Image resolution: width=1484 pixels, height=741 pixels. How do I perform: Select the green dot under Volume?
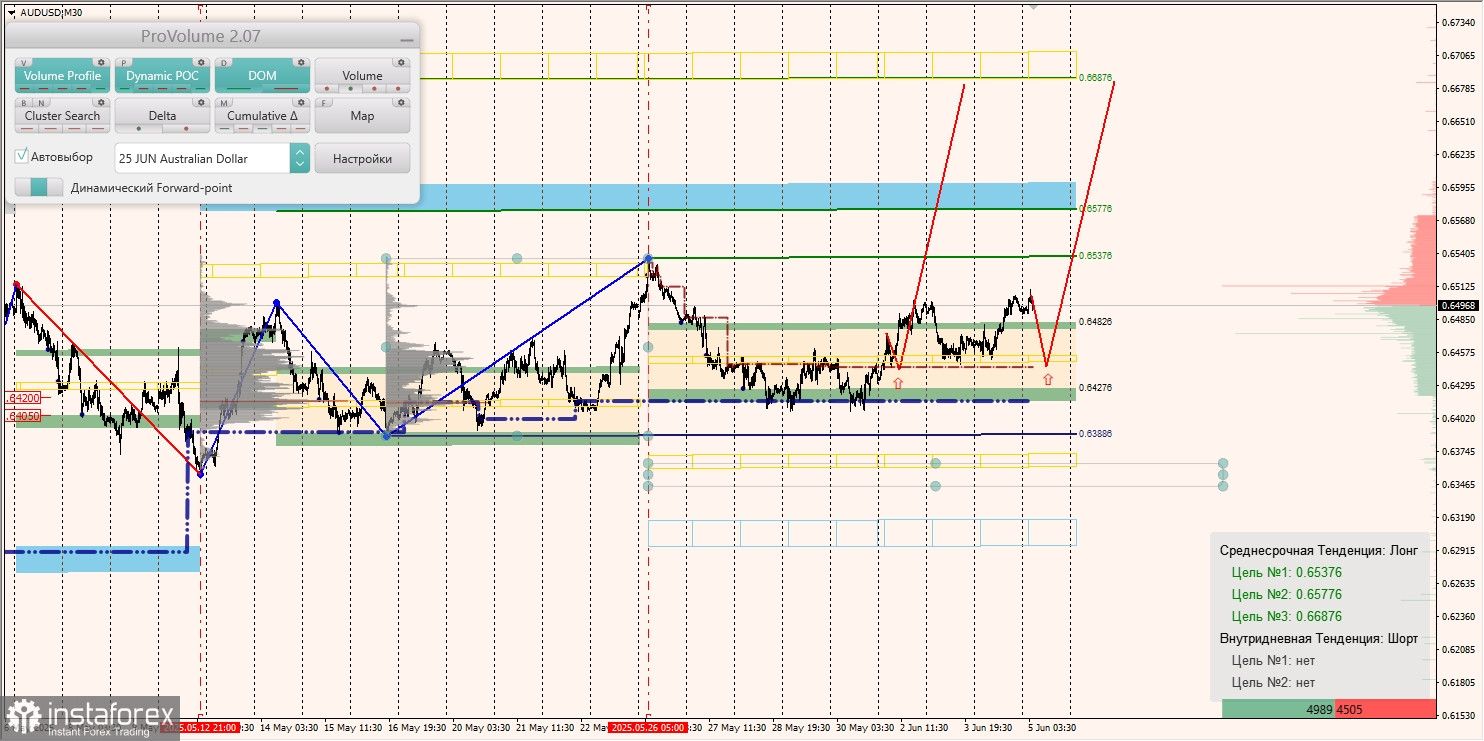(x=350, y=89)
